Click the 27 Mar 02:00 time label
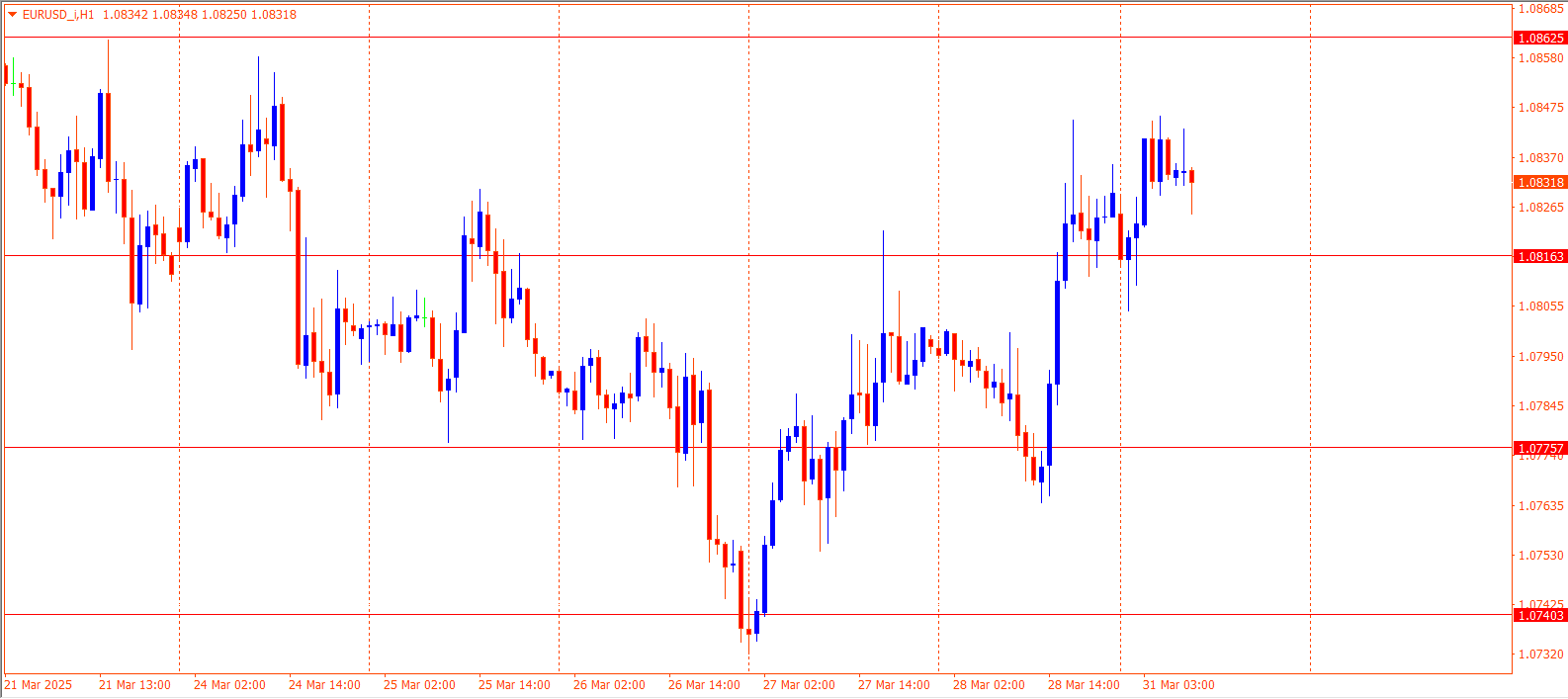Viewport: 1568px width, 699px height. point(799,685)
